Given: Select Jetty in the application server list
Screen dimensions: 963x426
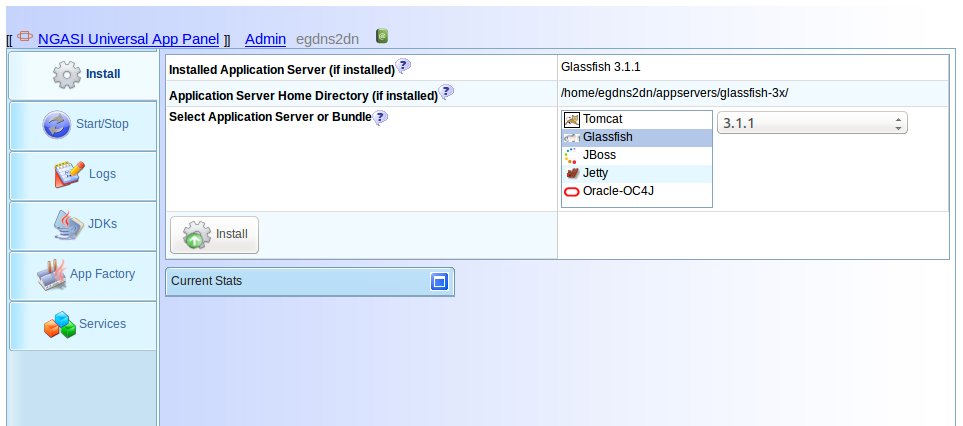Looking at the screenshot, I should [637, 174].
